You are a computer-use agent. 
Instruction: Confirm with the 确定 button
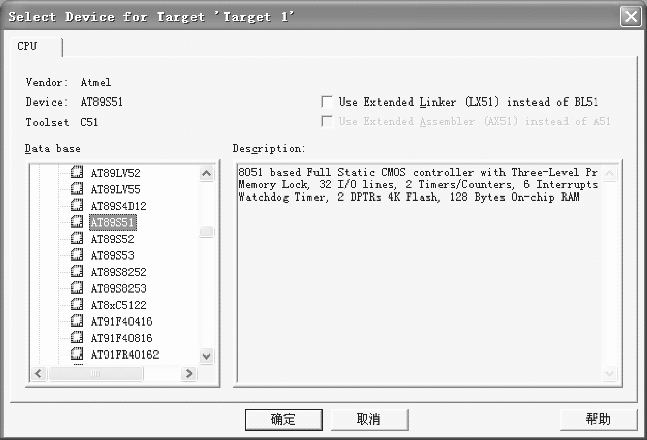[283, 419]
